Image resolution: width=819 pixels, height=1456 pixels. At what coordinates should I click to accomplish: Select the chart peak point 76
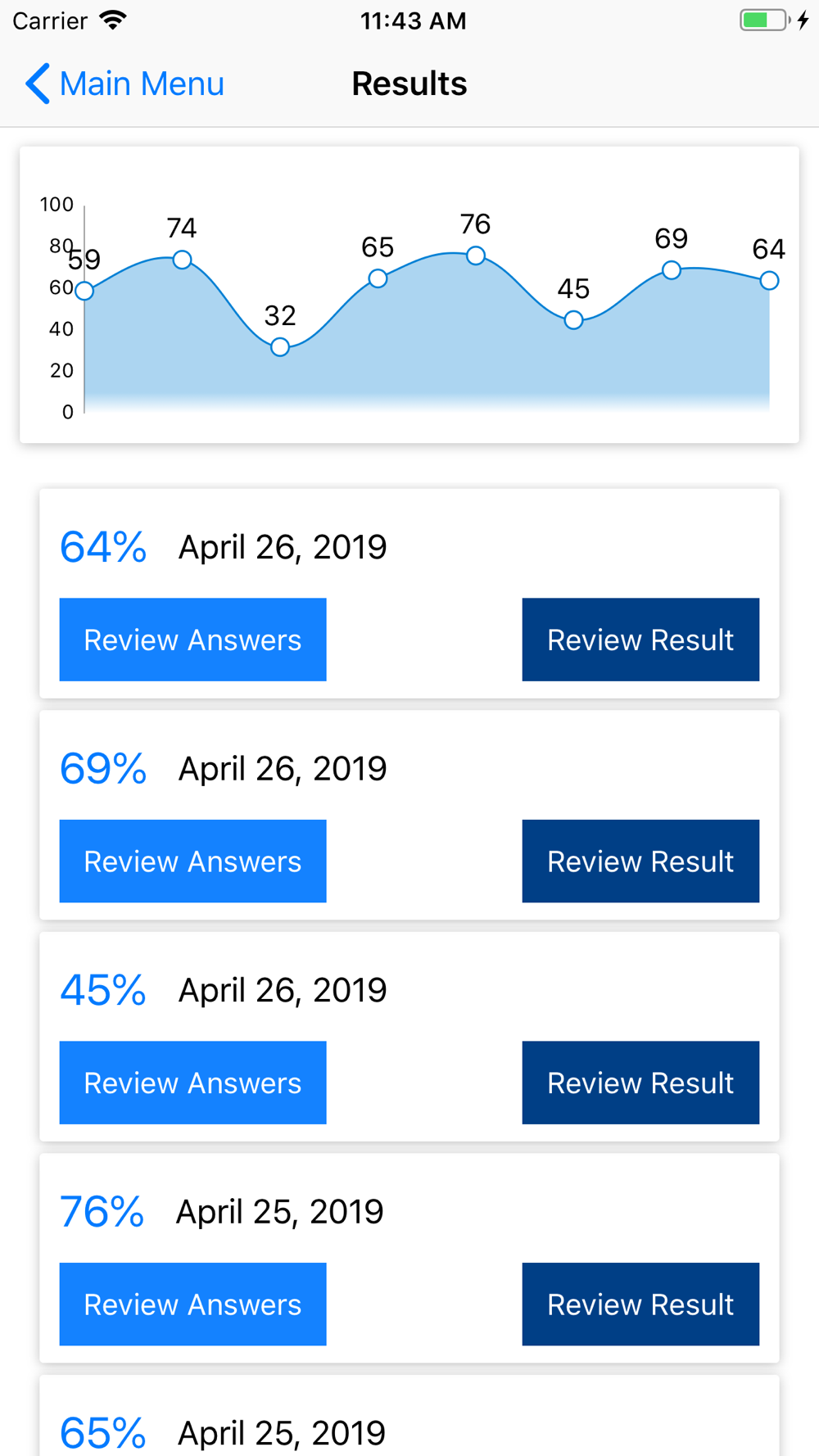click(476, 255)
